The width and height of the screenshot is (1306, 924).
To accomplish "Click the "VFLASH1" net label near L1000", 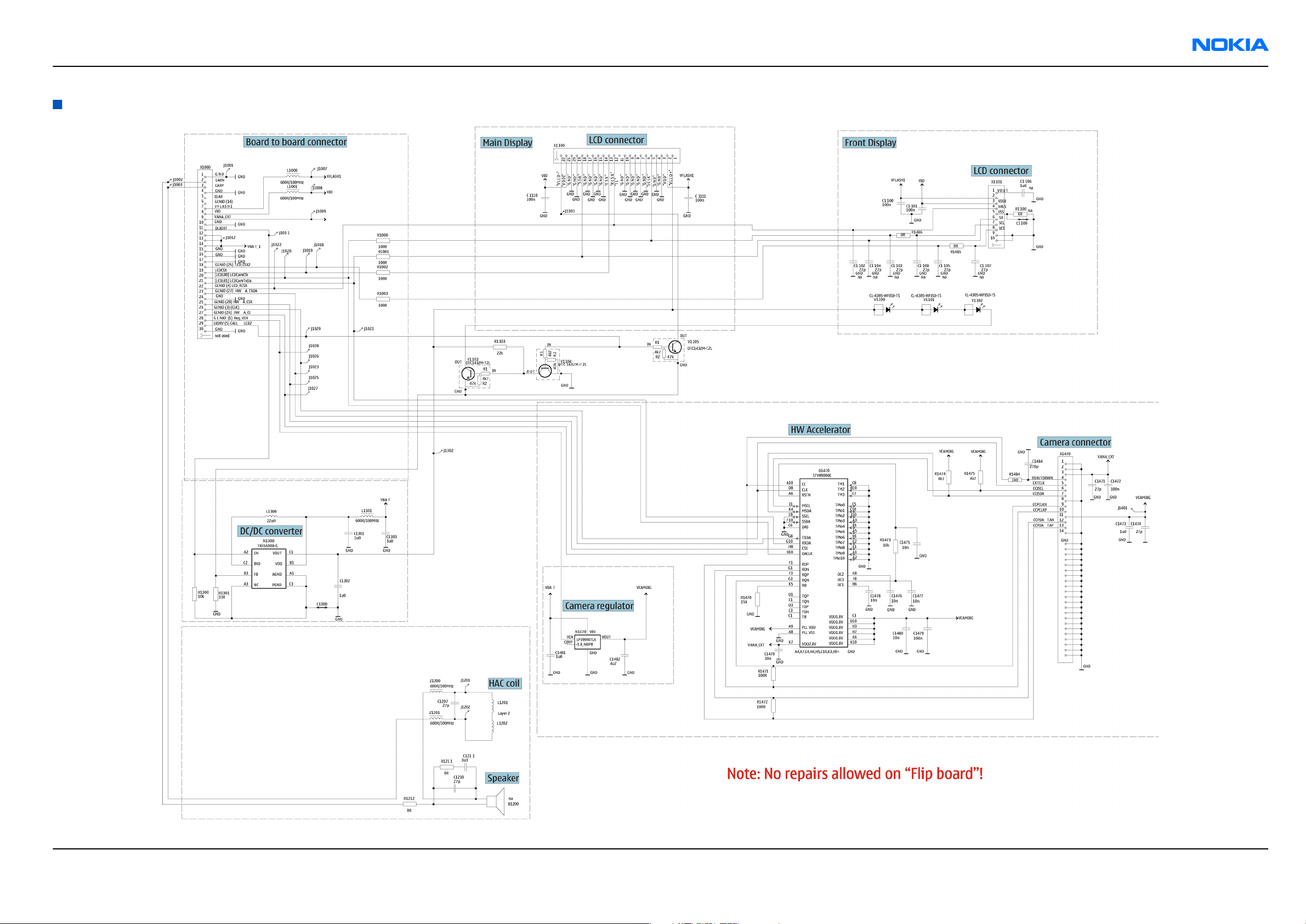I will pyautogui.click(x=334, y=177).
